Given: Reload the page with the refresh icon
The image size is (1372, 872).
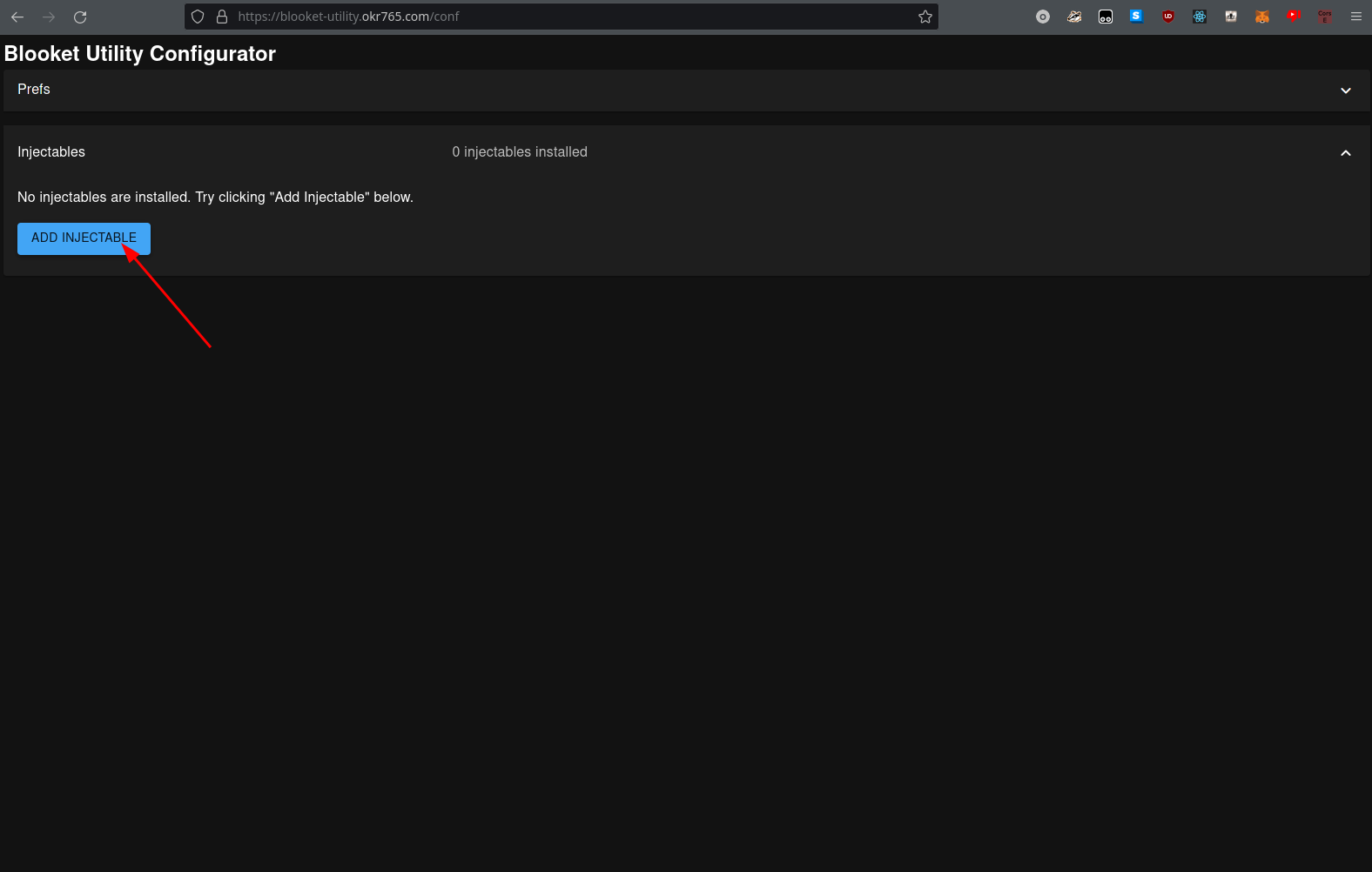Looking at the screenshot, I should click(80, 17).
